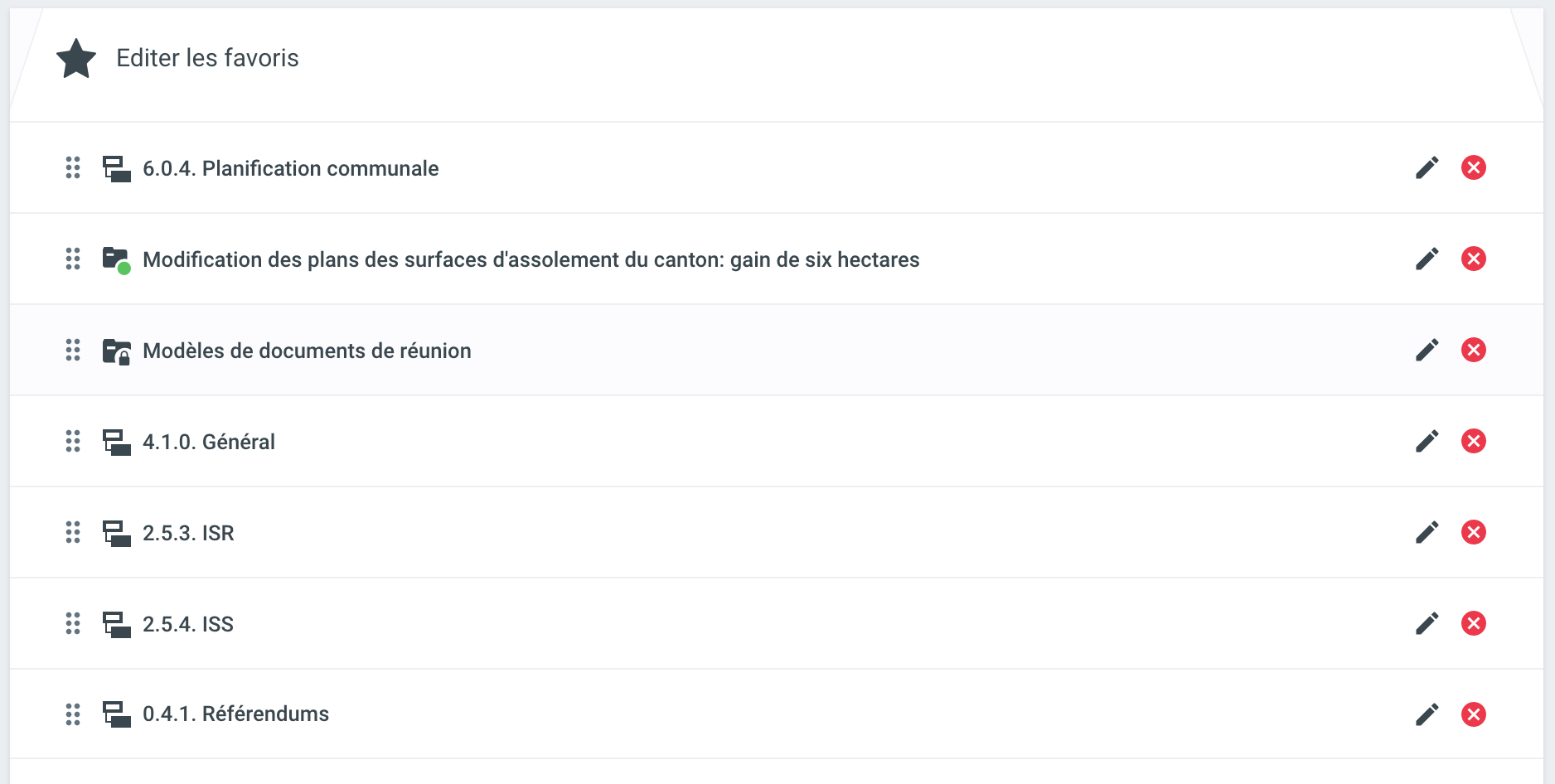Rename the Modèles de documents de réunion favorite
The height and width of the screenshot is (784, 1555).
(1427, 351)
